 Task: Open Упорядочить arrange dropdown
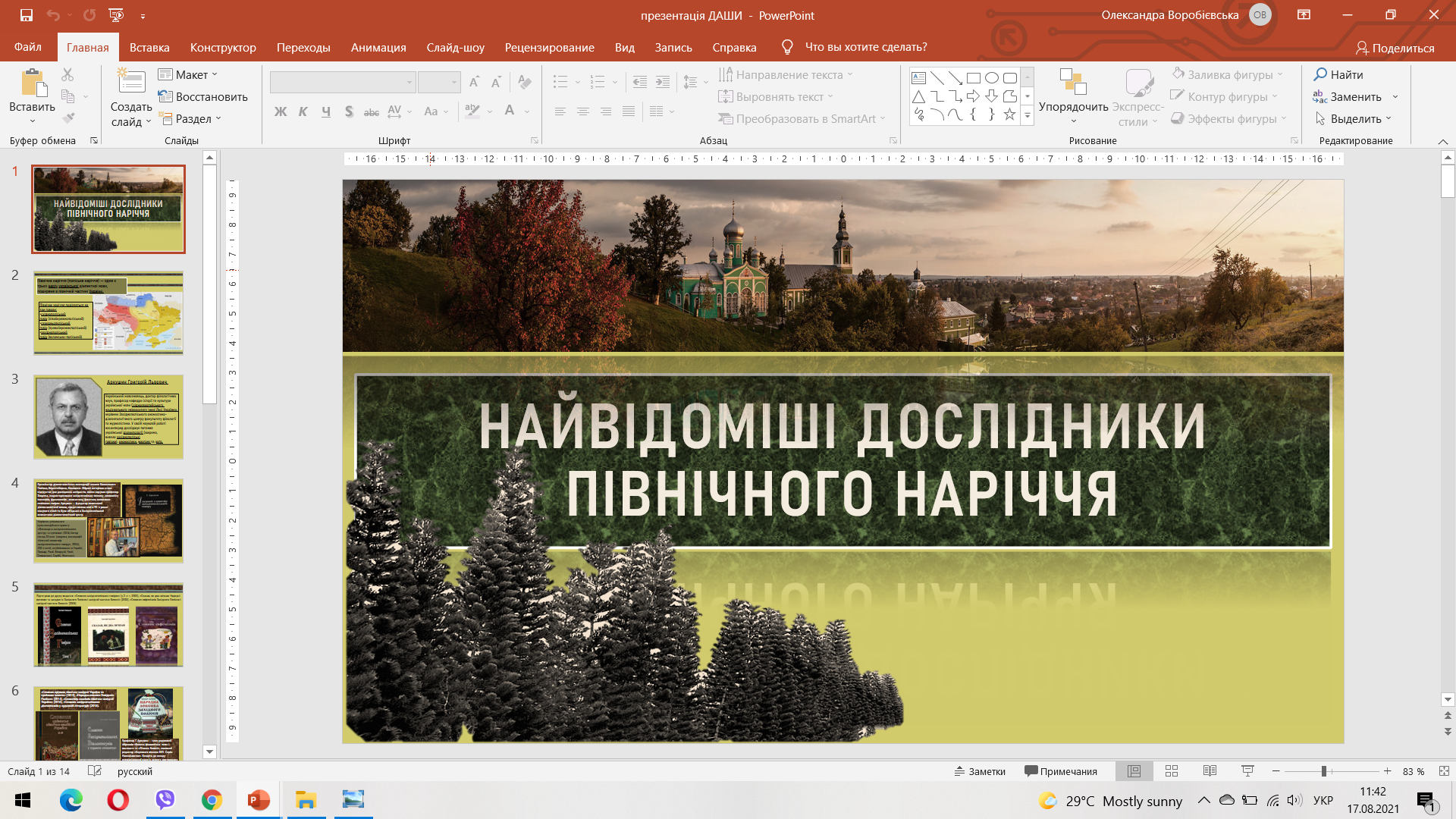[x=1073, y=97]
